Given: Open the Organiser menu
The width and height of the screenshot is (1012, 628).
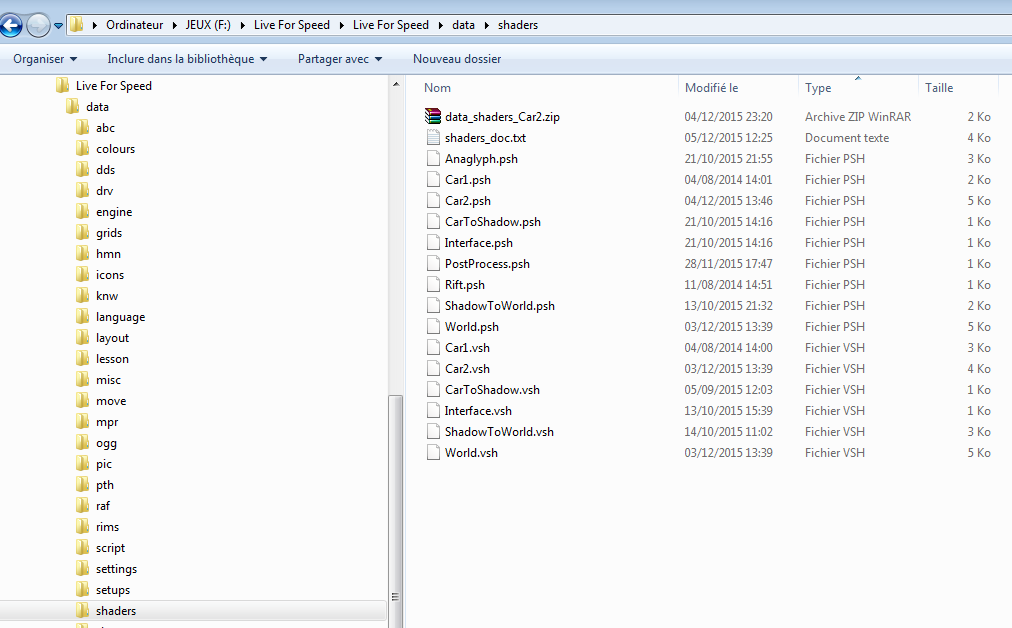Looking at the screenshot, I should [x=45, y=59].
